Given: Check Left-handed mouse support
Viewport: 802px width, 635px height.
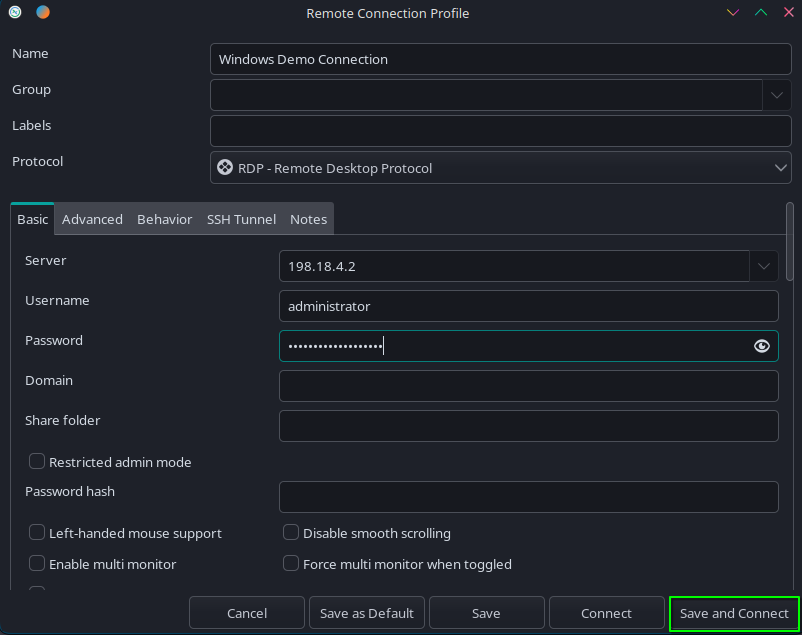Looking at the screenshot, I should tap(37, 533).
